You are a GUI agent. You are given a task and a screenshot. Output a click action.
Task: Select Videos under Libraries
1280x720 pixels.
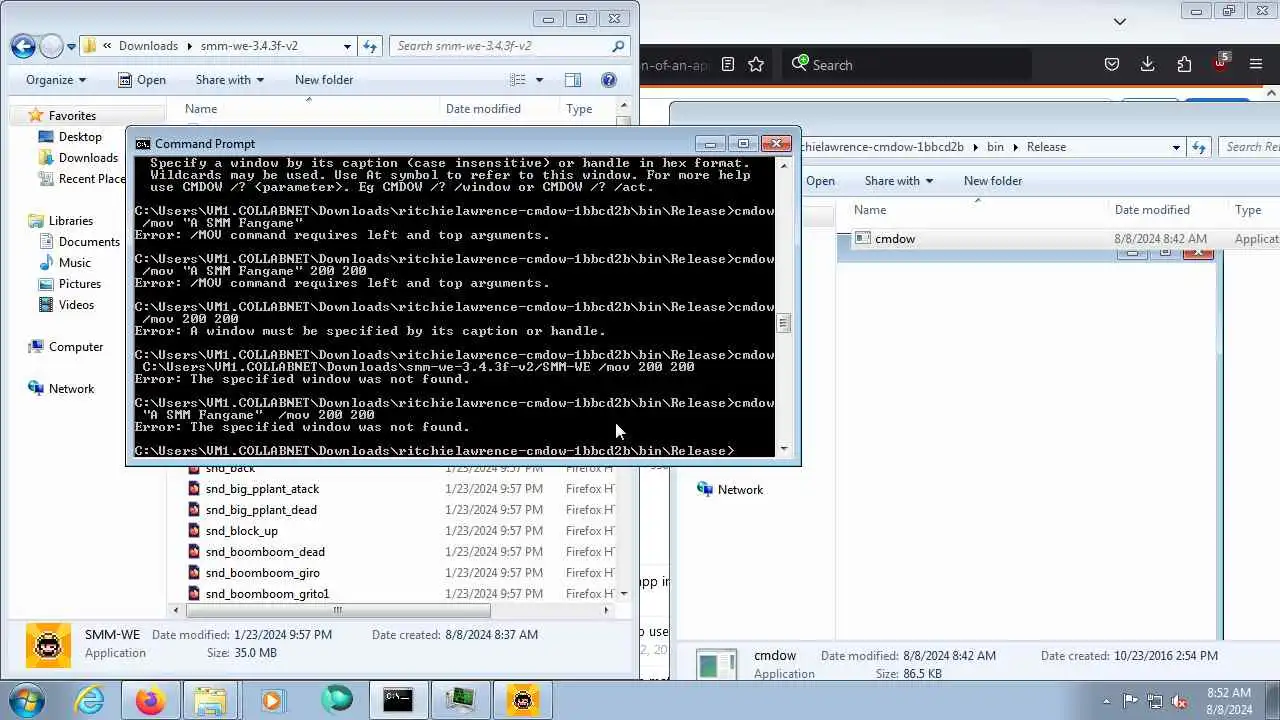click(x=76, y=305)
